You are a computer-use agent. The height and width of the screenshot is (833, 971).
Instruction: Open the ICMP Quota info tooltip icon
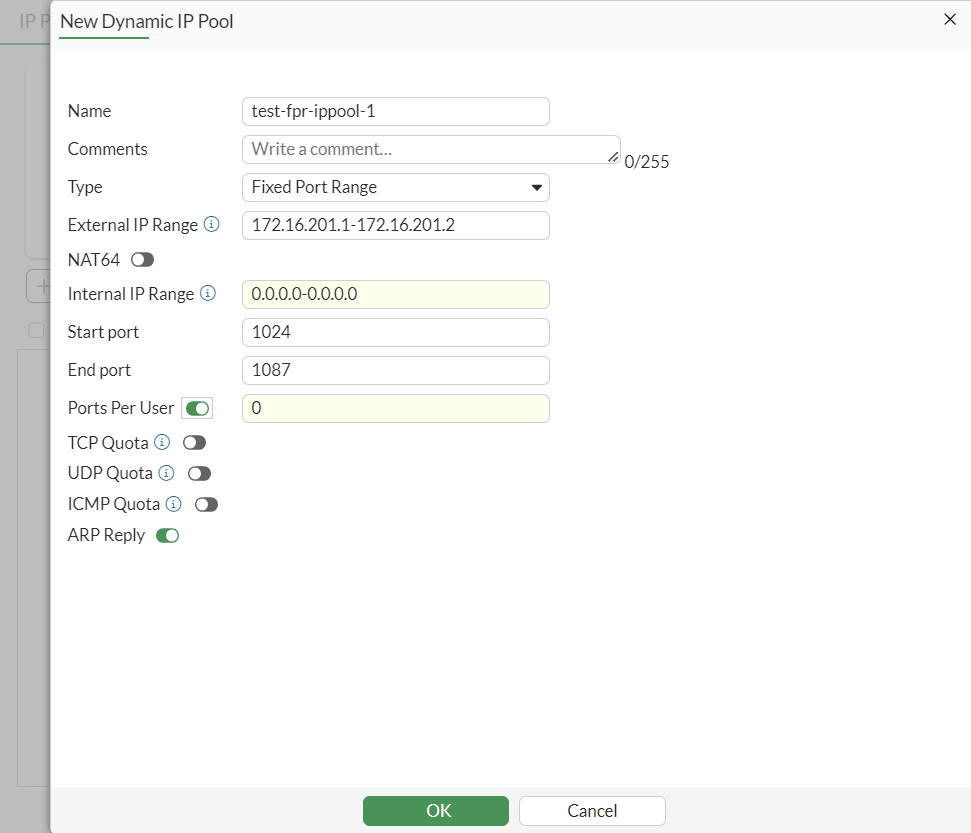coord(173,503)
